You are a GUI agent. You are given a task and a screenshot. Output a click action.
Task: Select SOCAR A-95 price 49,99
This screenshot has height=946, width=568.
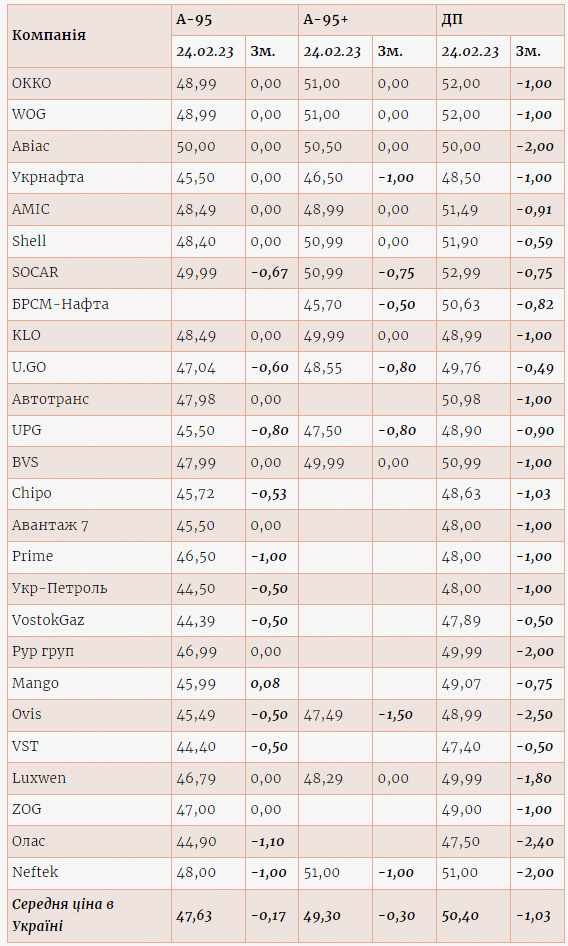coord(196,273)
